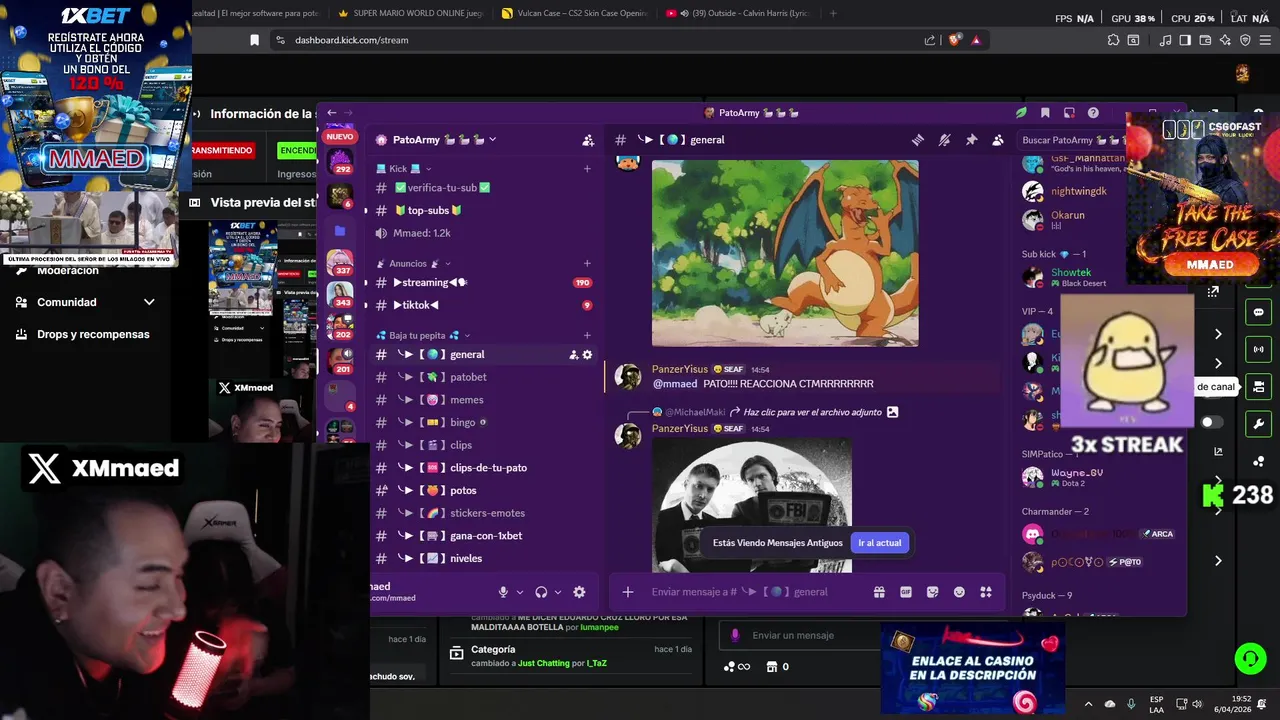Switch to Outside - Calvin Harris tab
Screen dimensions: 1280x720
[x=738, y=13]
